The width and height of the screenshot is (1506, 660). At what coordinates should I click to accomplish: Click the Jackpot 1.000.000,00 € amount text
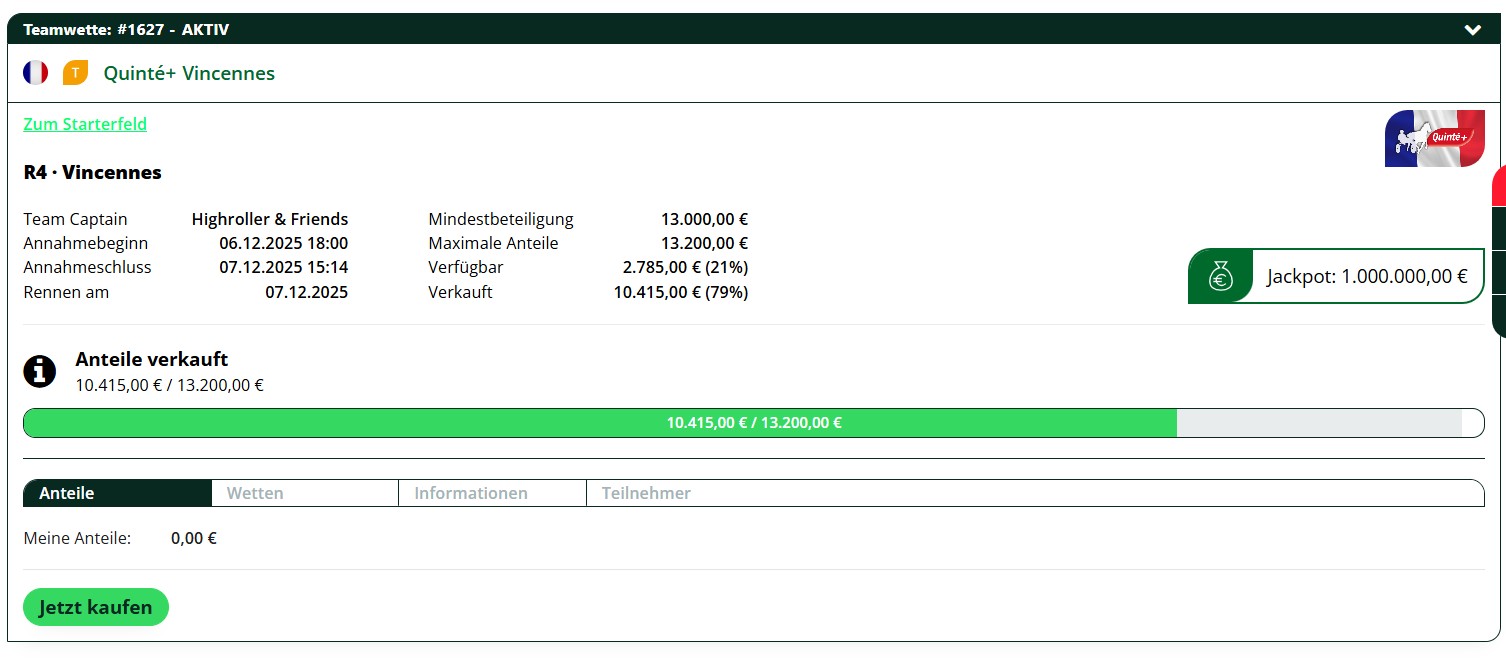(1366, 277)
